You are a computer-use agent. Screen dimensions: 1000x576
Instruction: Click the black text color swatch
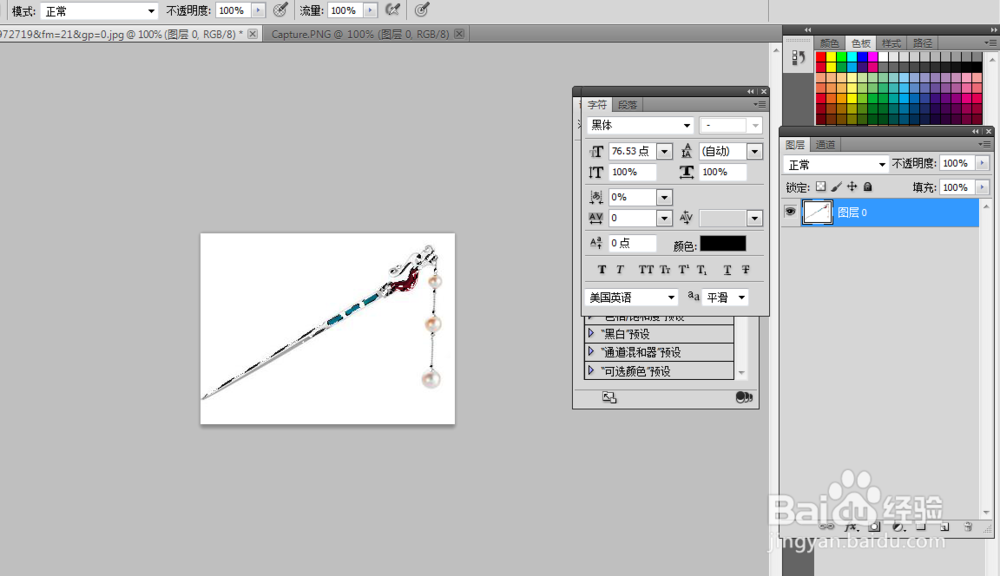(723, 244)
